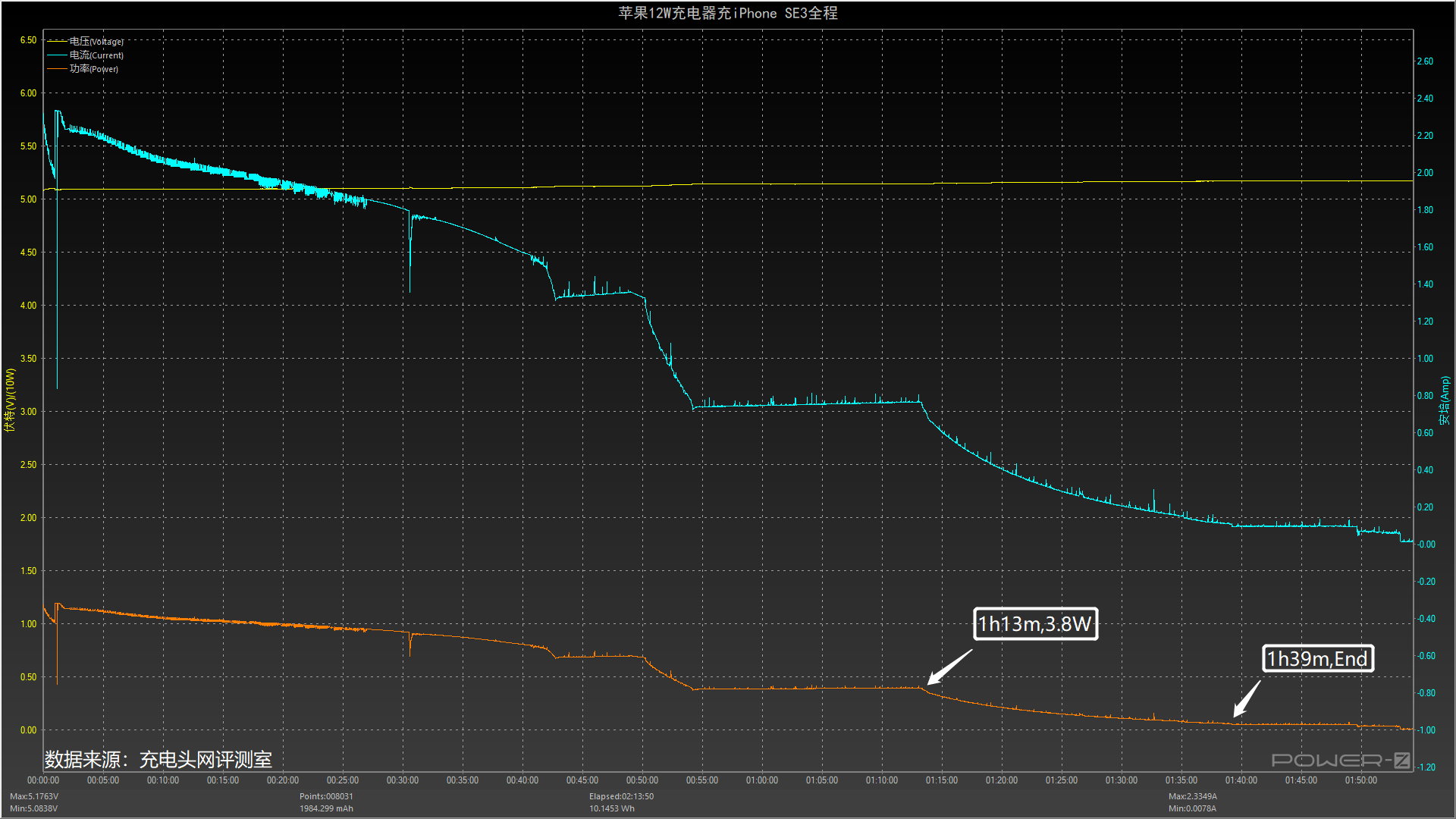Click the Max:5.1763V status value
Viewport: 1456px width, 819px height.
pyautogui.click(x=34, y=796)
